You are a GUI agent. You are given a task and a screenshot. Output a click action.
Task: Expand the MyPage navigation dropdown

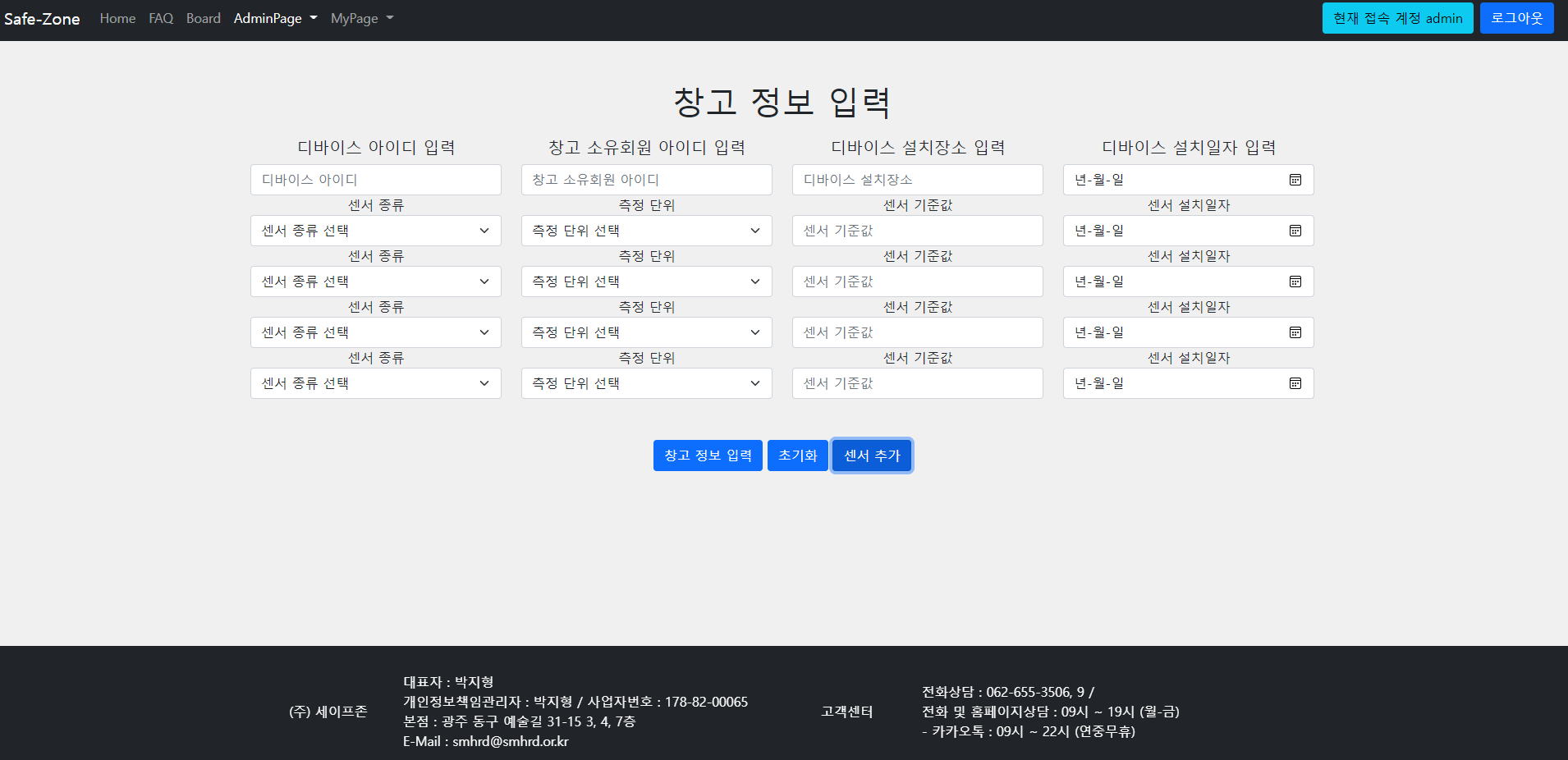[x=360, y=18]
